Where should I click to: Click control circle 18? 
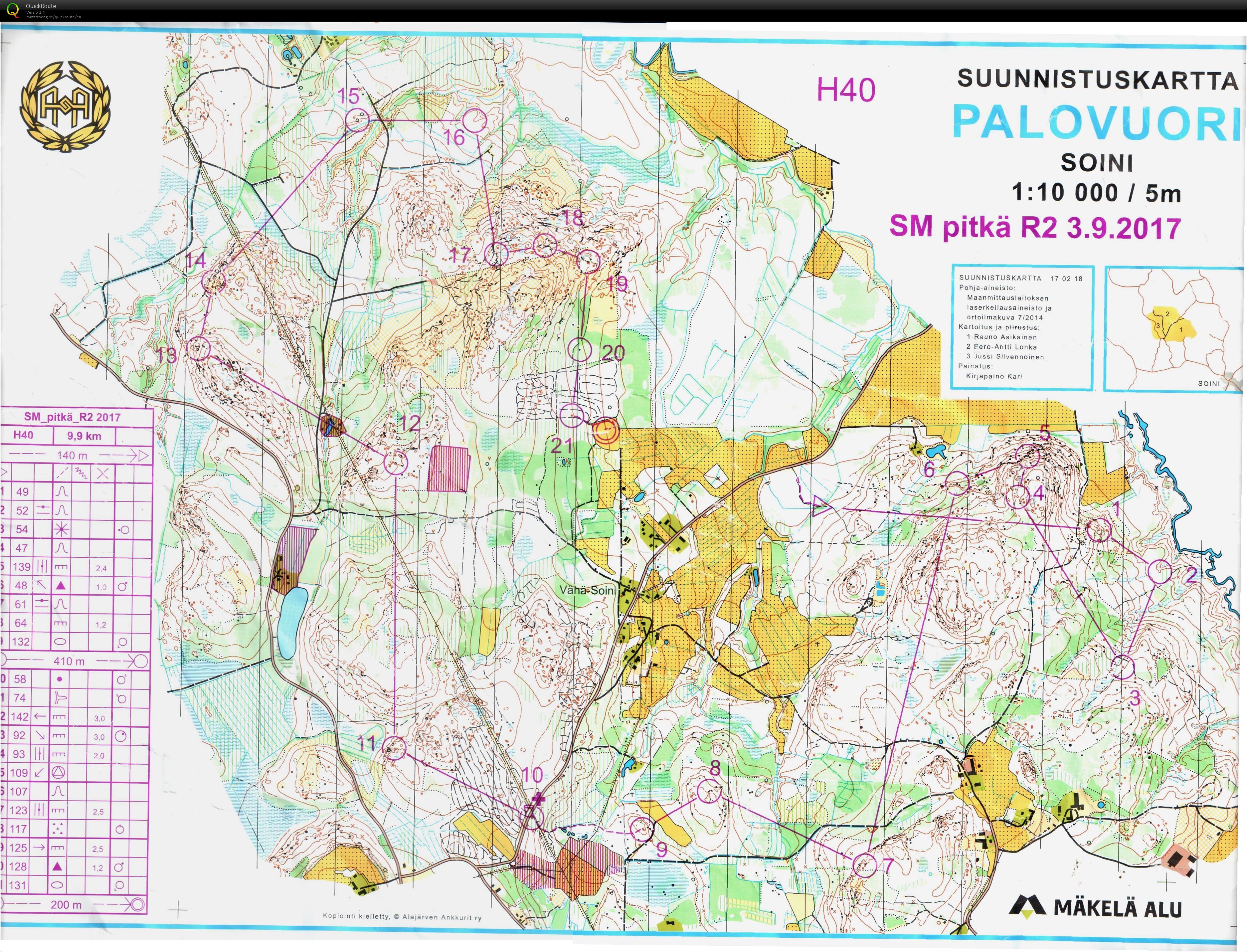coord(545,245)
